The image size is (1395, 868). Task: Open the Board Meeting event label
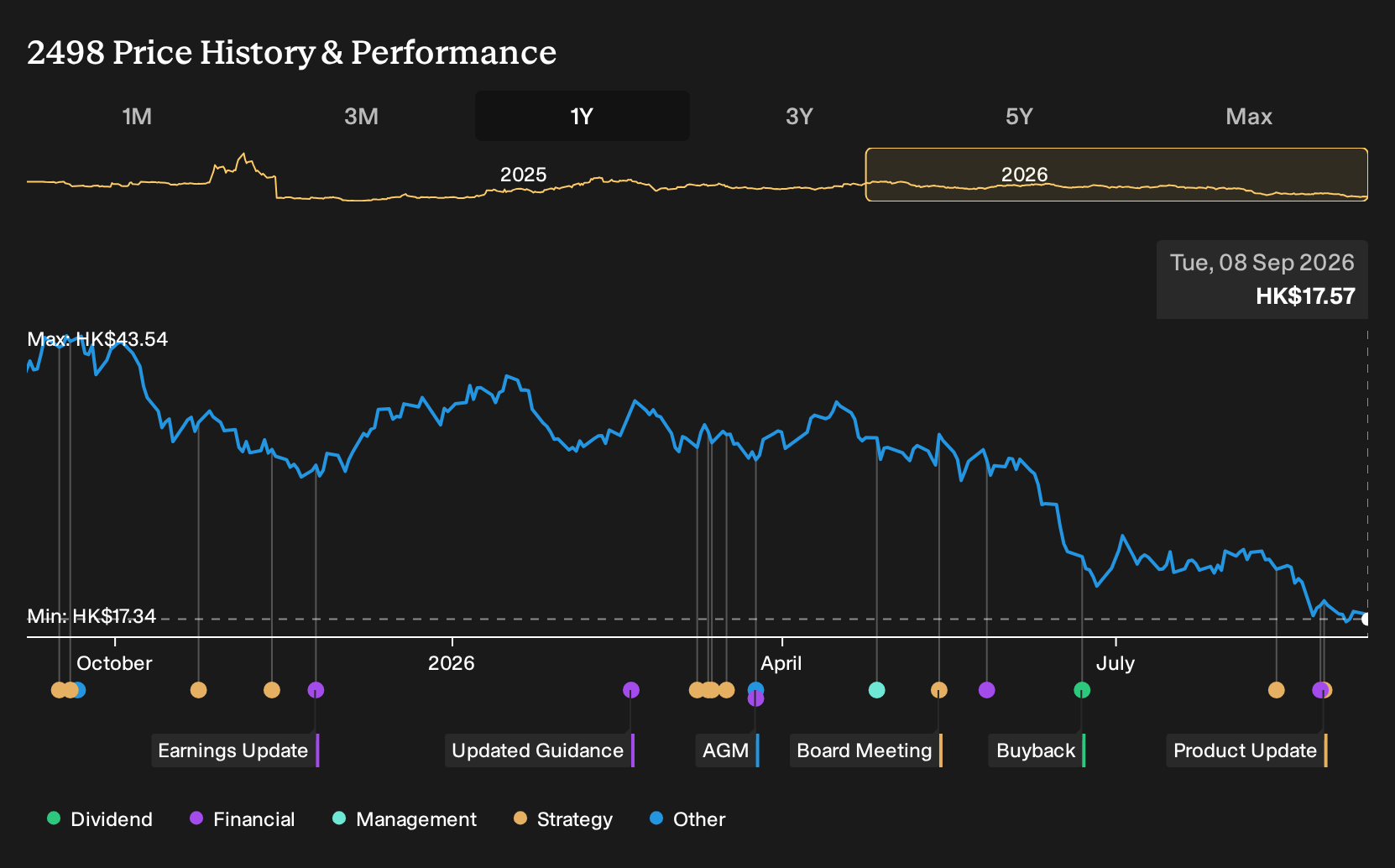click(865, 750)
